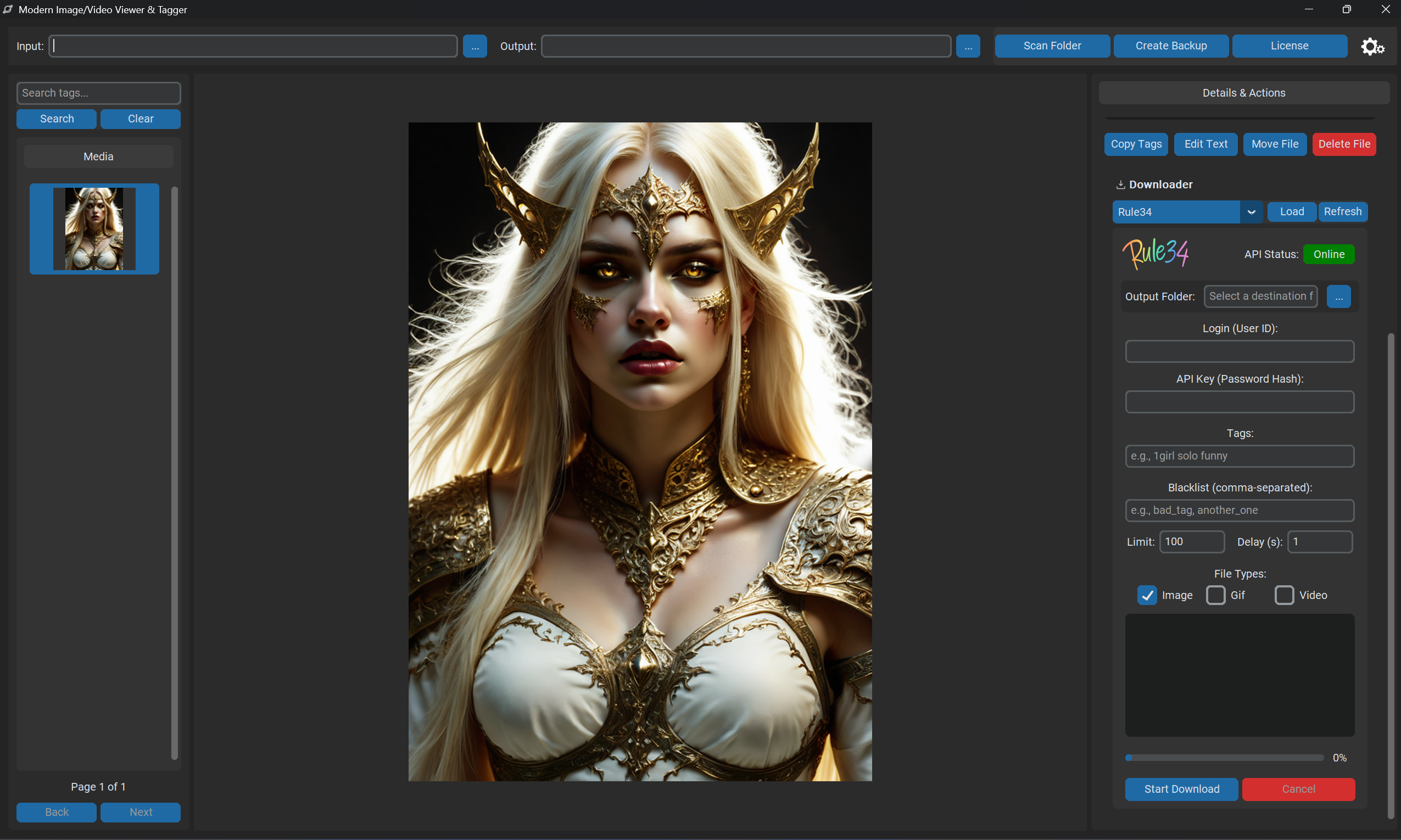This screenshot has height=840, width=1401.
Task: Select the Media panel tab
Action: 98,157
